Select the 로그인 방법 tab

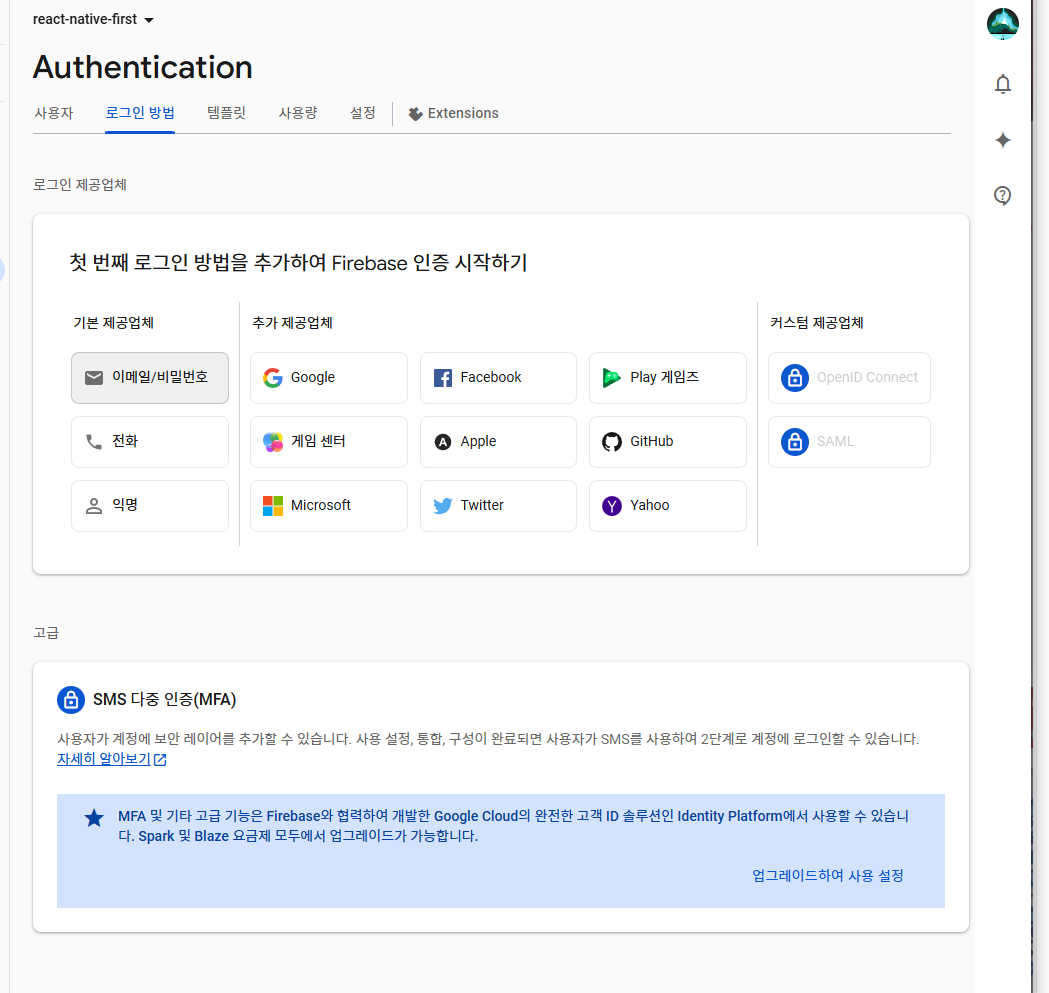[x=140, y=113]
